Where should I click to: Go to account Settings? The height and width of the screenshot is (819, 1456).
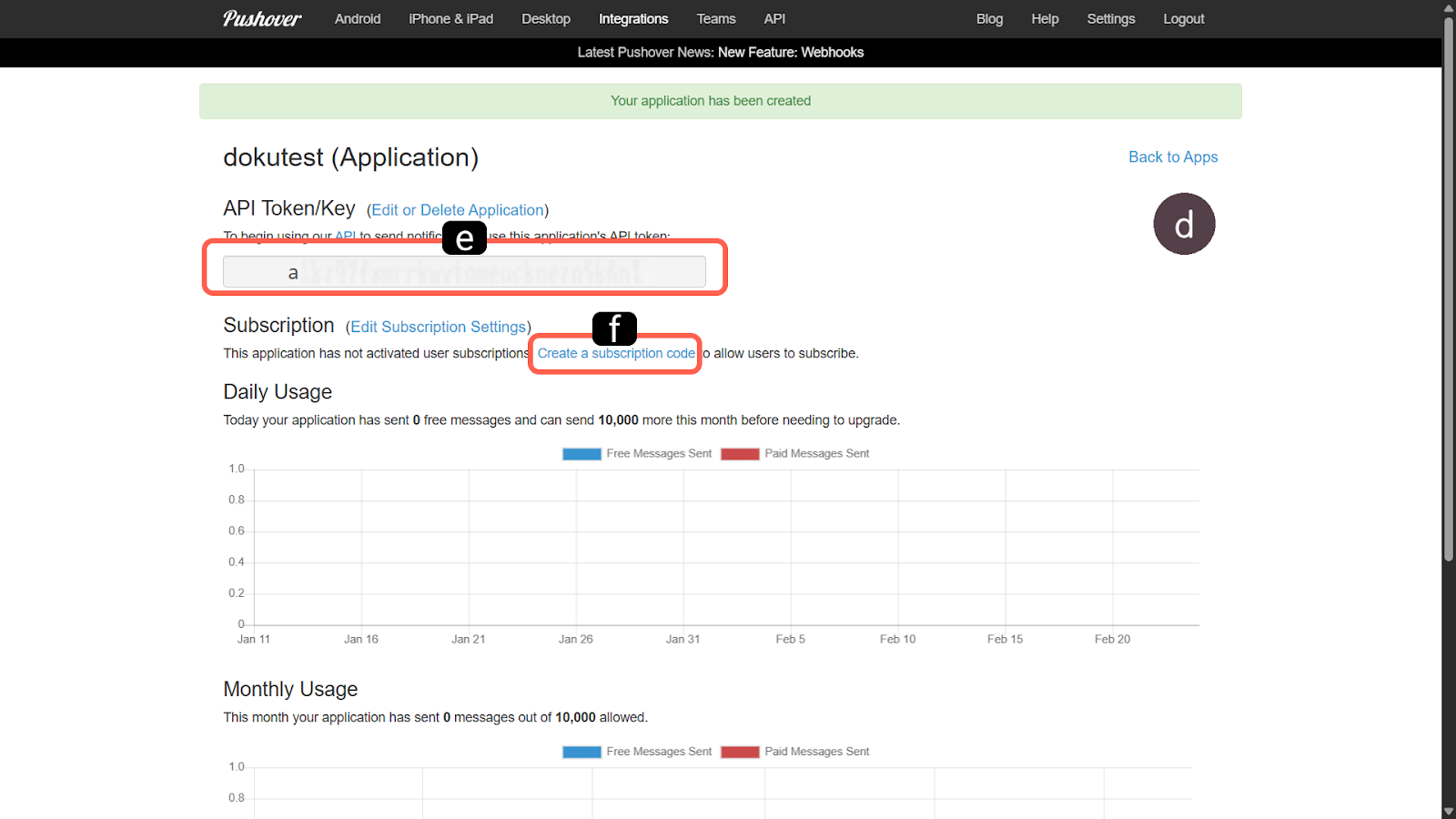[x=1111, y=19]
